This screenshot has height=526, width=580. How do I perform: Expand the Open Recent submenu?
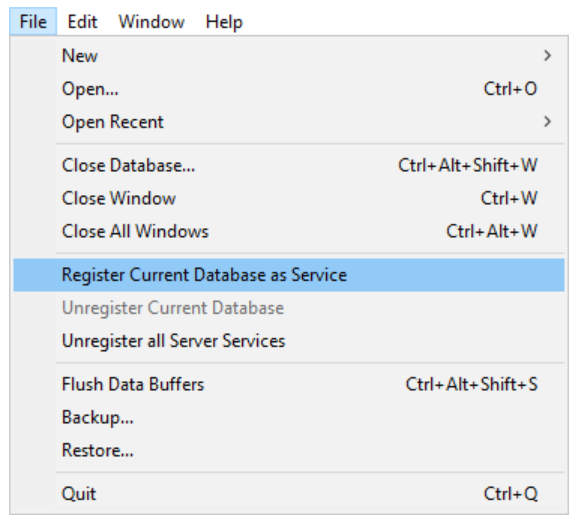(289, 122)
